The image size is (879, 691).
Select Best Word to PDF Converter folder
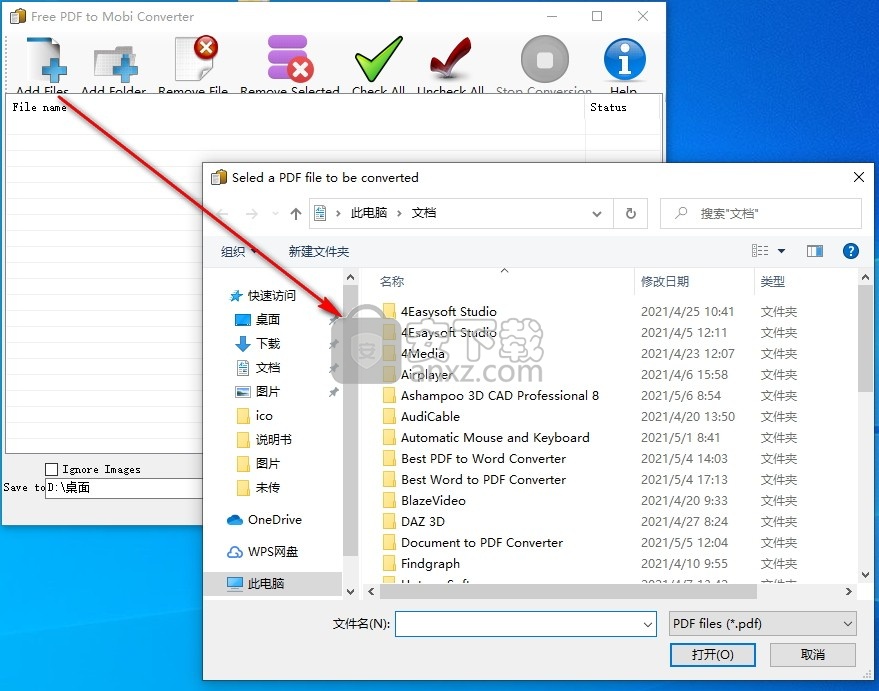(x=483, y=480)
